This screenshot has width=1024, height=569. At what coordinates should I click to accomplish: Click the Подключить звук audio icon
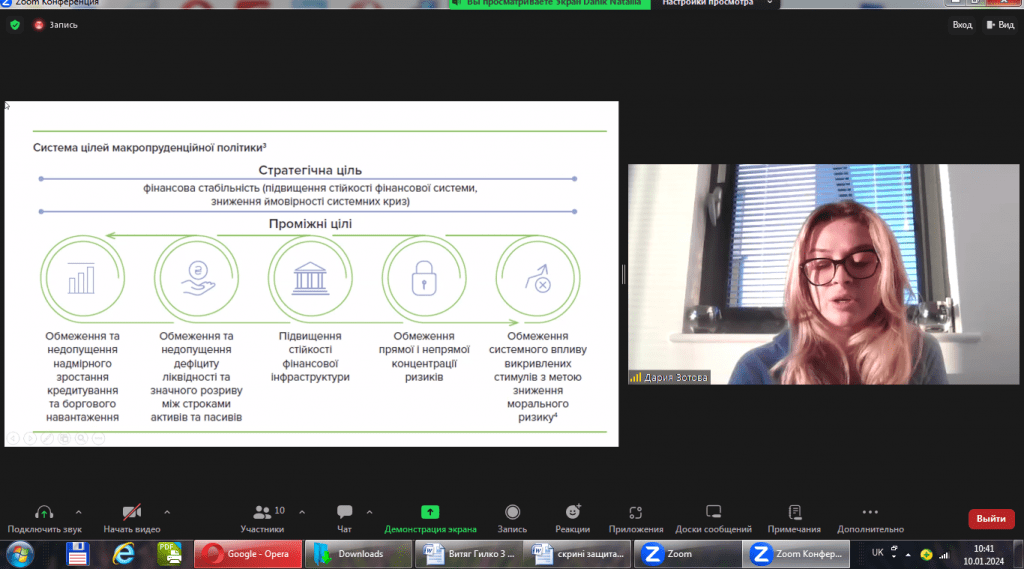(44, 513)
